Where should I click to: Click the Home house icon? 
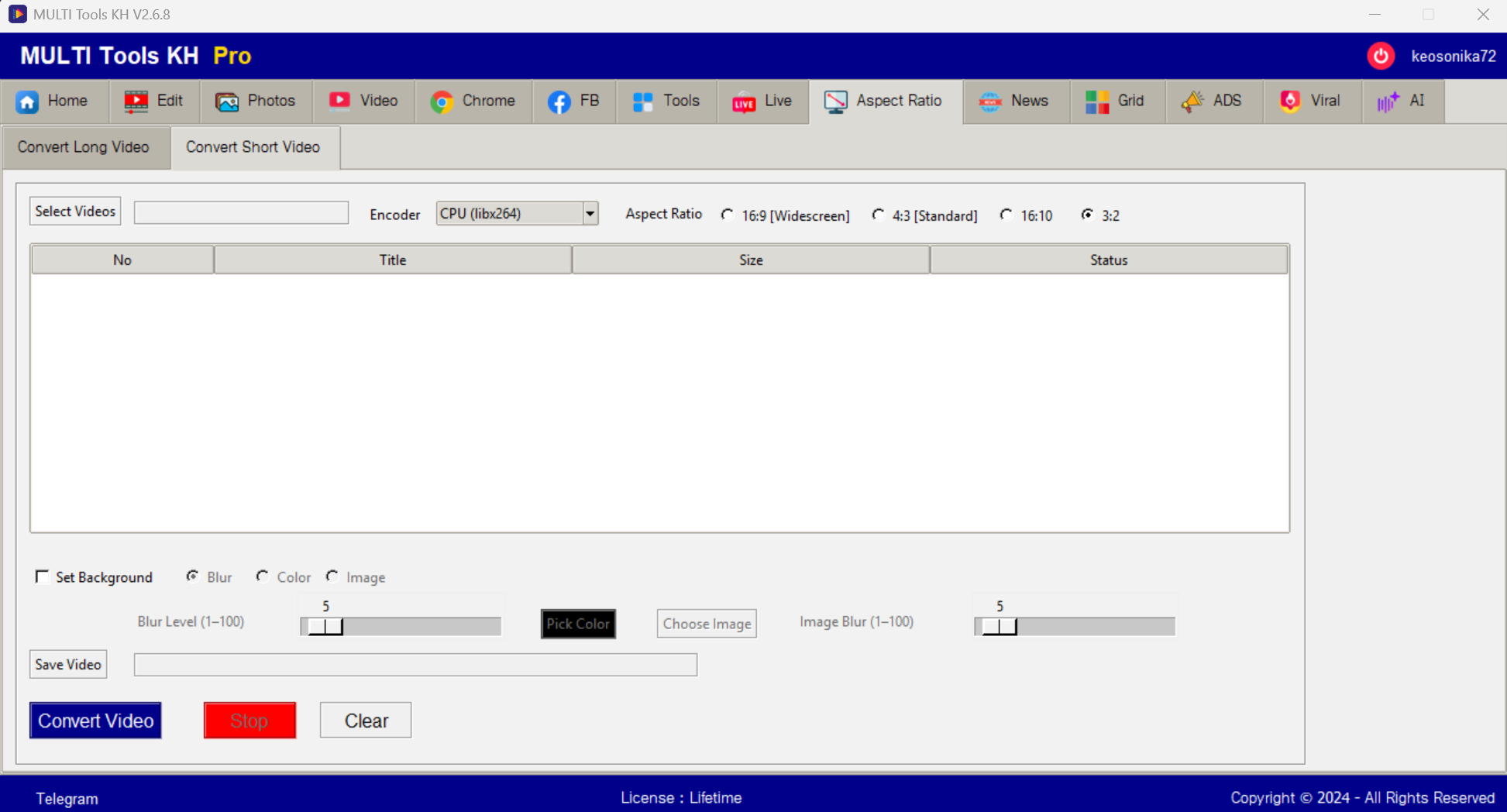click(28, 101)
